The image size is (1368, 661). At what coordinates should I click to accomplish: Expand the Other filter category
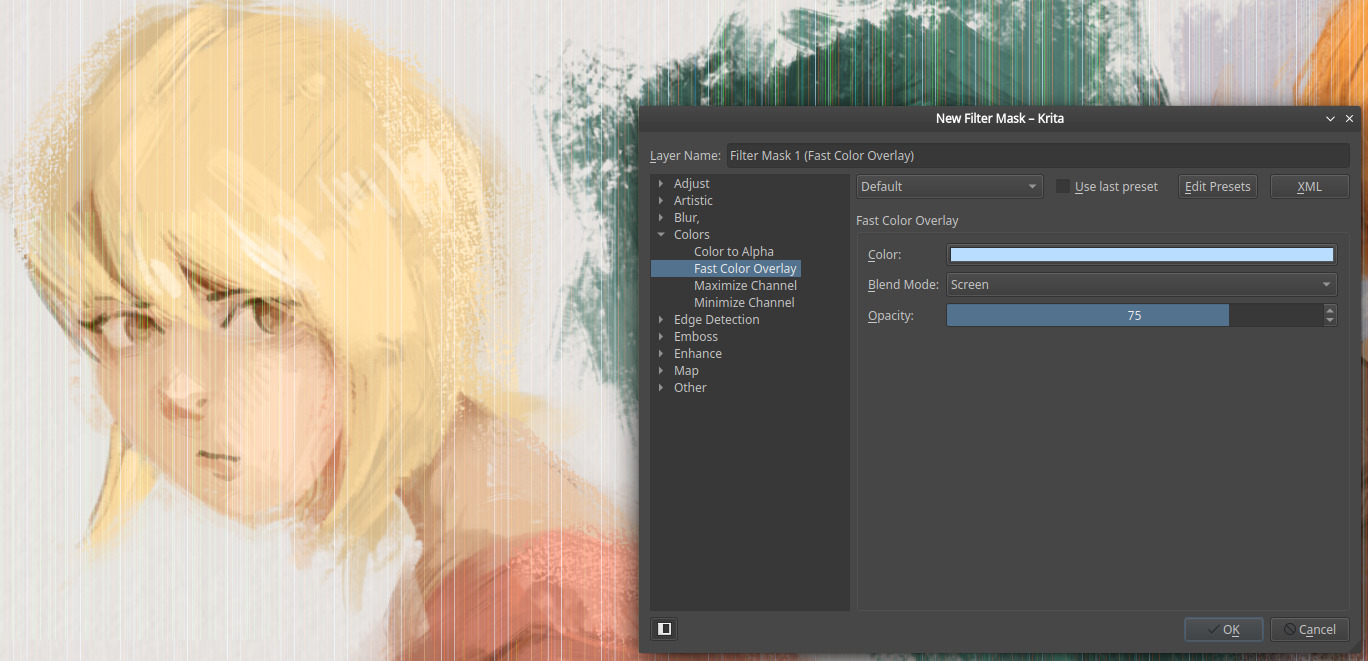click(661, 388)
